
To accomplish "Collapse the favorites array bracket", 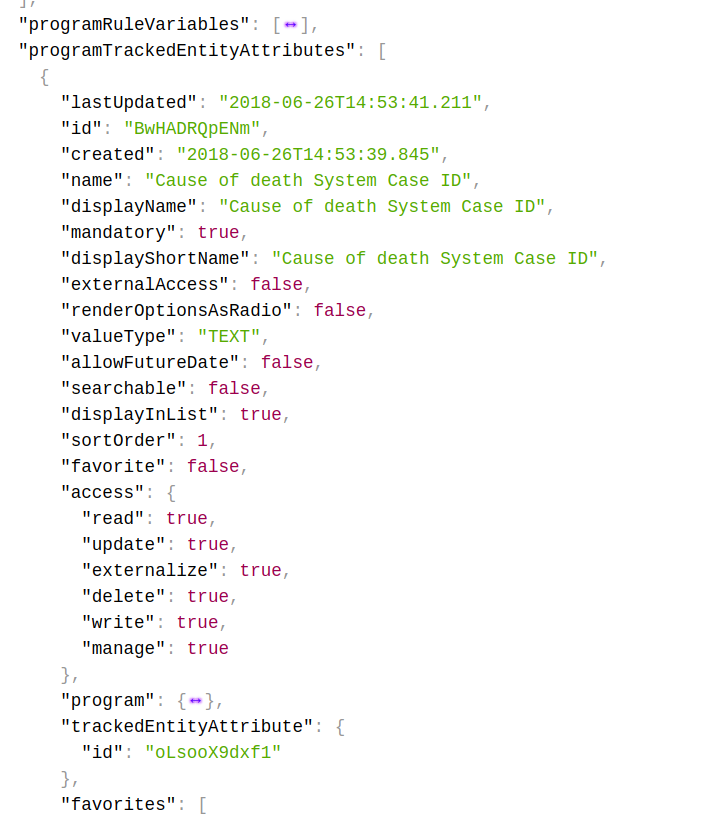I will (x=202, y=805).
